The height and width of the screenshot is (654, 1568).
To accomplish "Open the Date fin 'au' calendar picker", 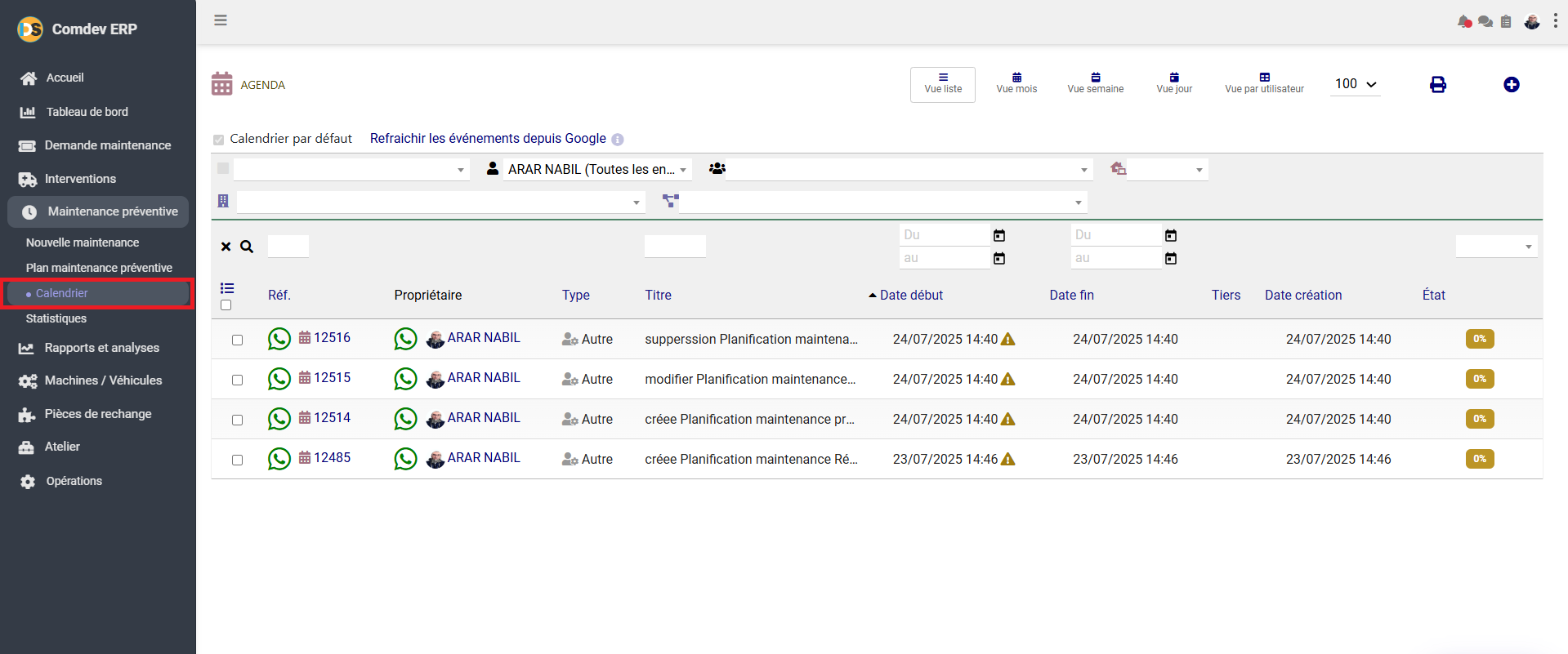I will click(1171, 258).
